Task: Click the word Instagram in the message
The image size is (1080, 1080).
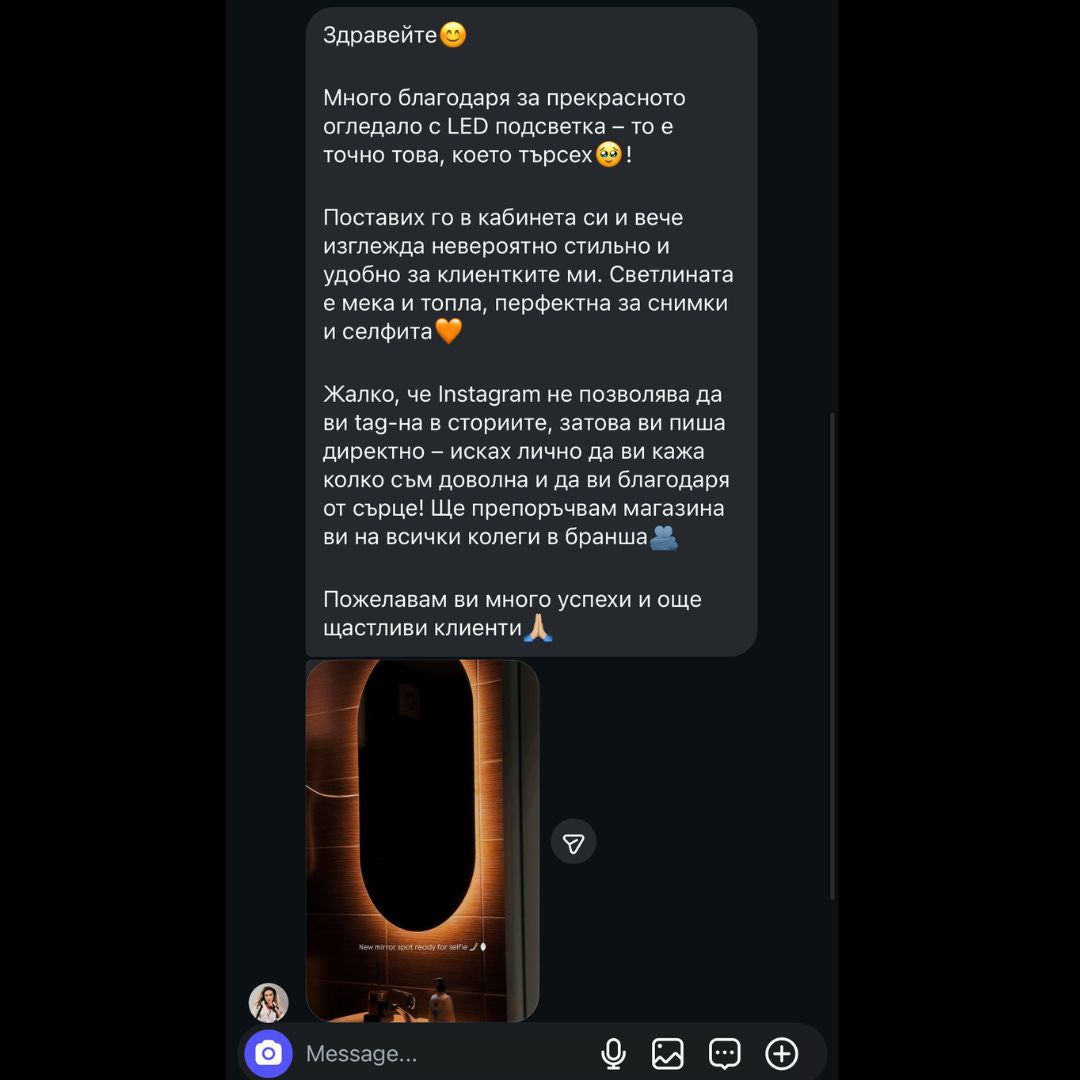Action: (489, 394)
